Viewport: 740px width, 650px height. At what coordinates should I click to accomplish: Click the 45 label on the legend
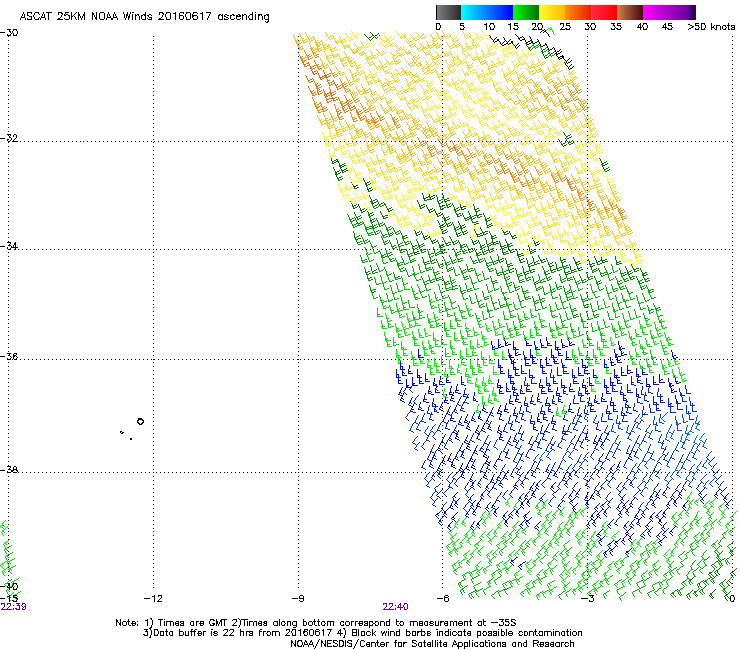pos(667,27)
